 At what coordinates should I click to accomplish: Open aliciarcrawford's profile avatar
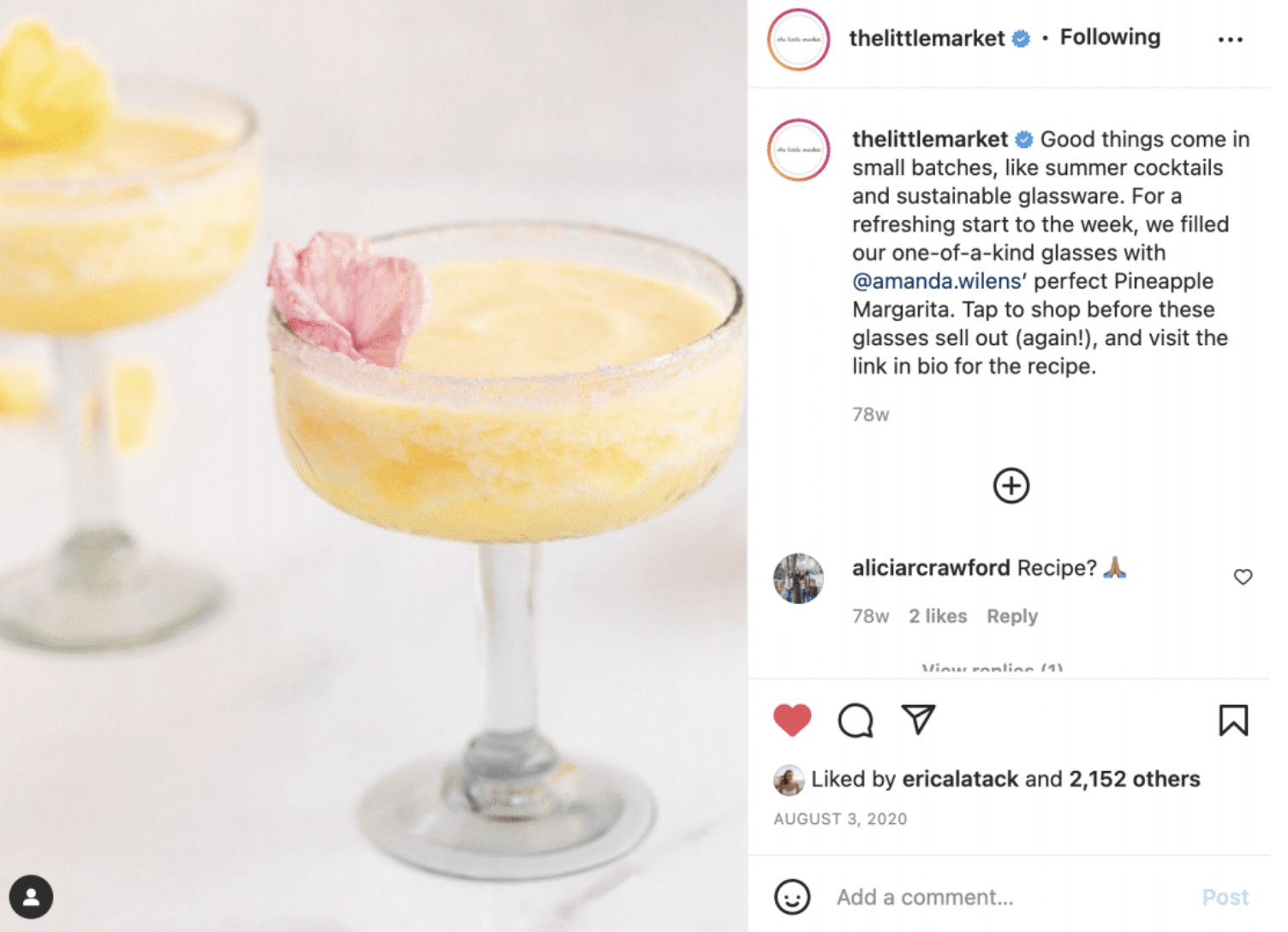798,578
